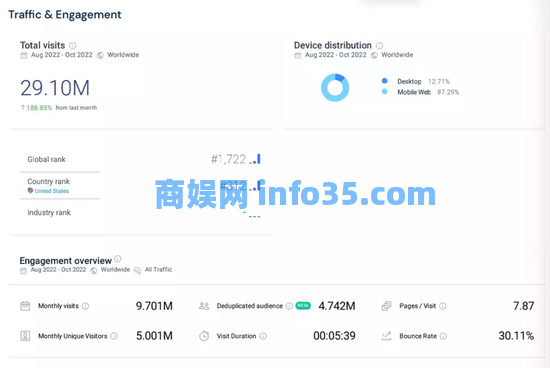550x368 pixels.
Task: Click the Mobile Web 87.29% percentage
Action: (x=448, y=92)
